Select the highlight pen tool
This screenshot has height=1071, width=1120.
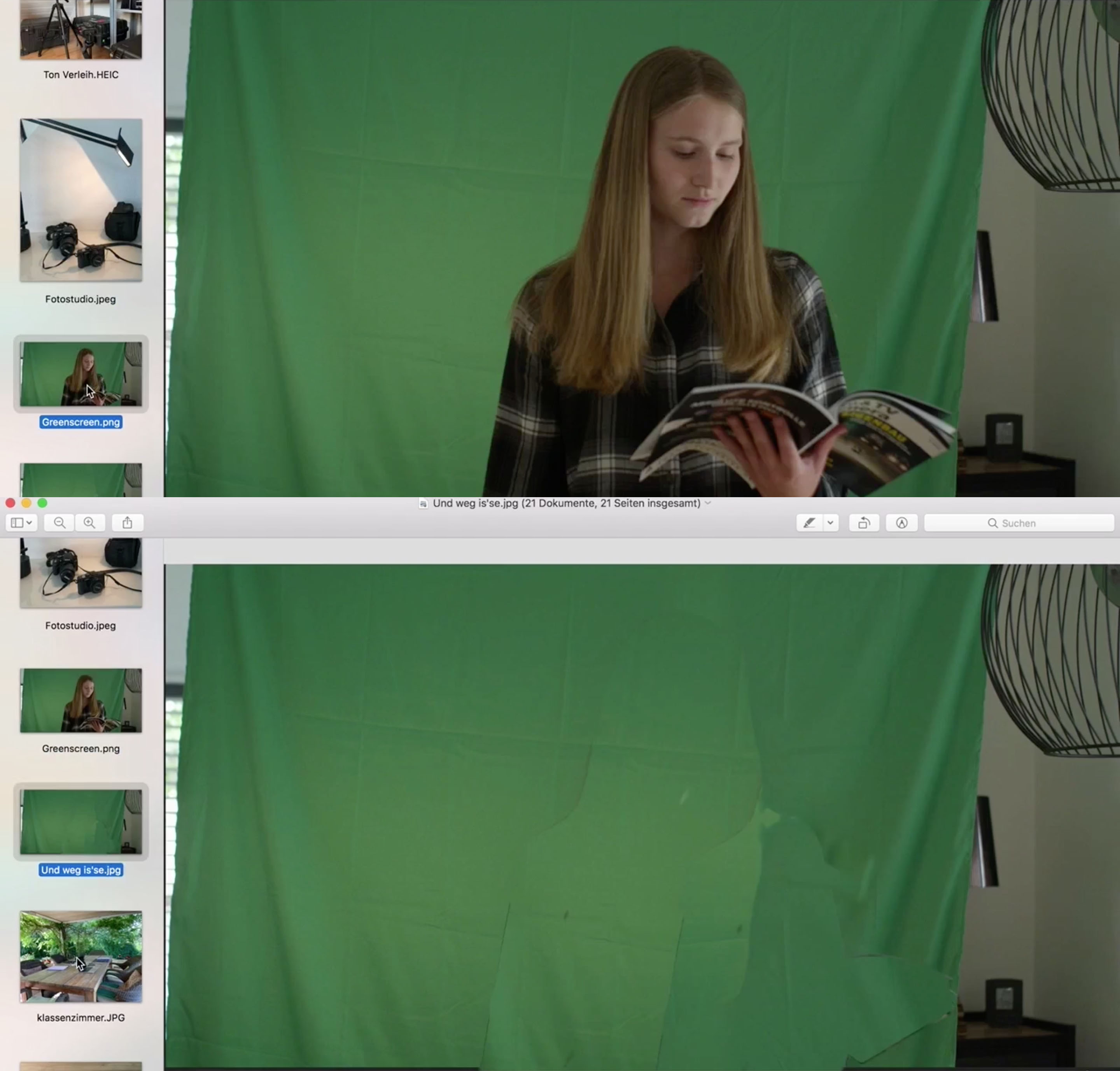click(809, 523)
